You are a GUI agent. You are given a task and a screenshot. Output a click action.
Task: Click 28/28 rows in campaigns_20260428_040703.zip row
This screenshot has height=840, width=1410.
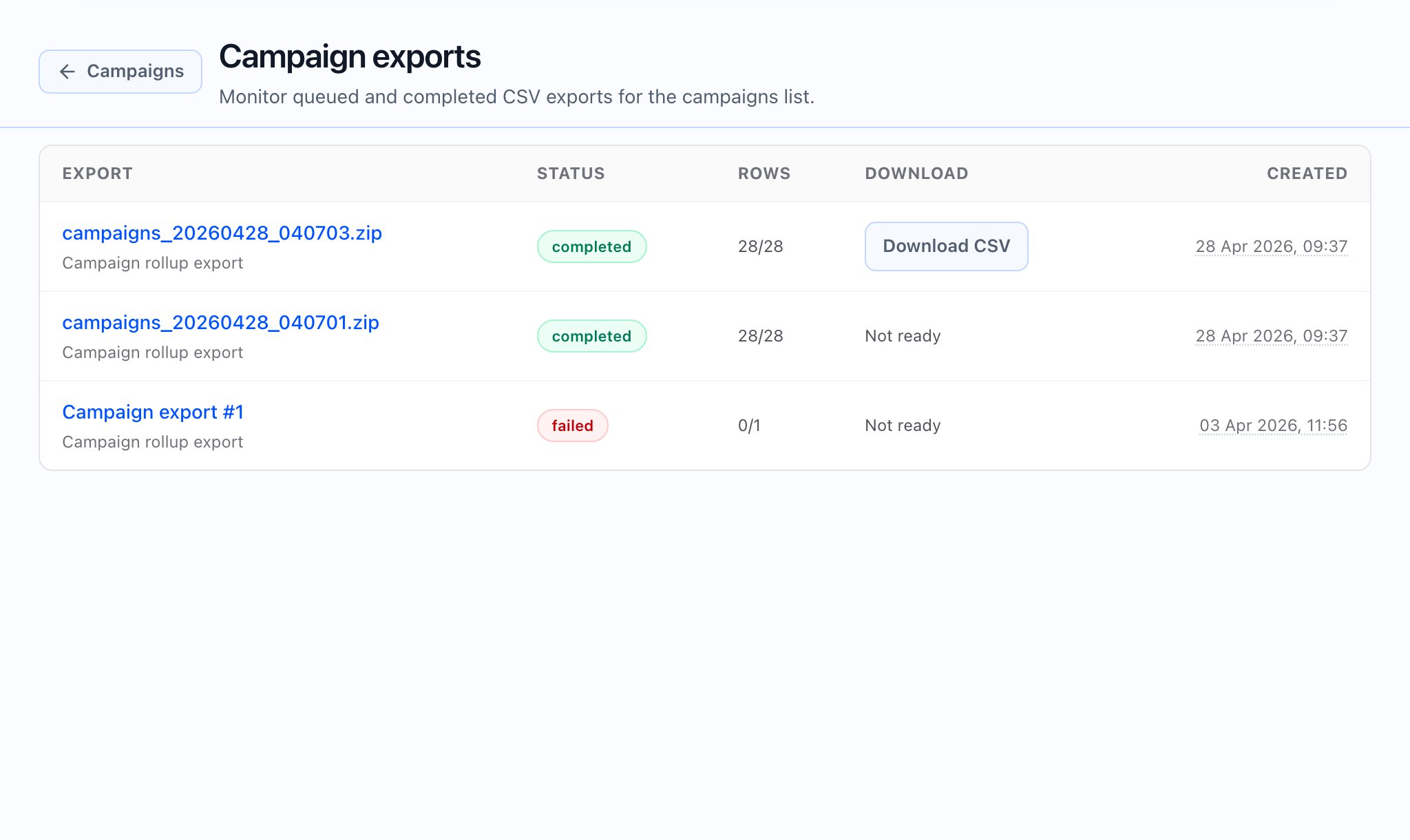(x=760, y=246)
